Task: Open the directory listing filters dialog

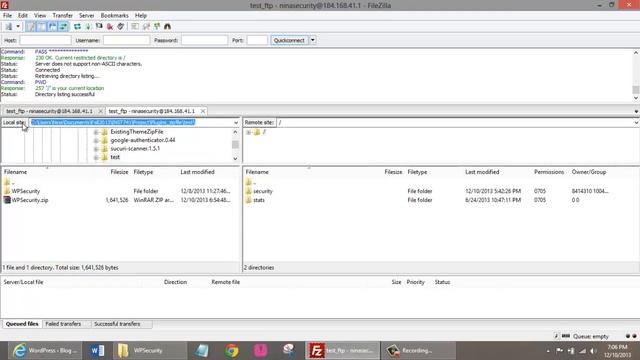Action: [x=135, y=27]
